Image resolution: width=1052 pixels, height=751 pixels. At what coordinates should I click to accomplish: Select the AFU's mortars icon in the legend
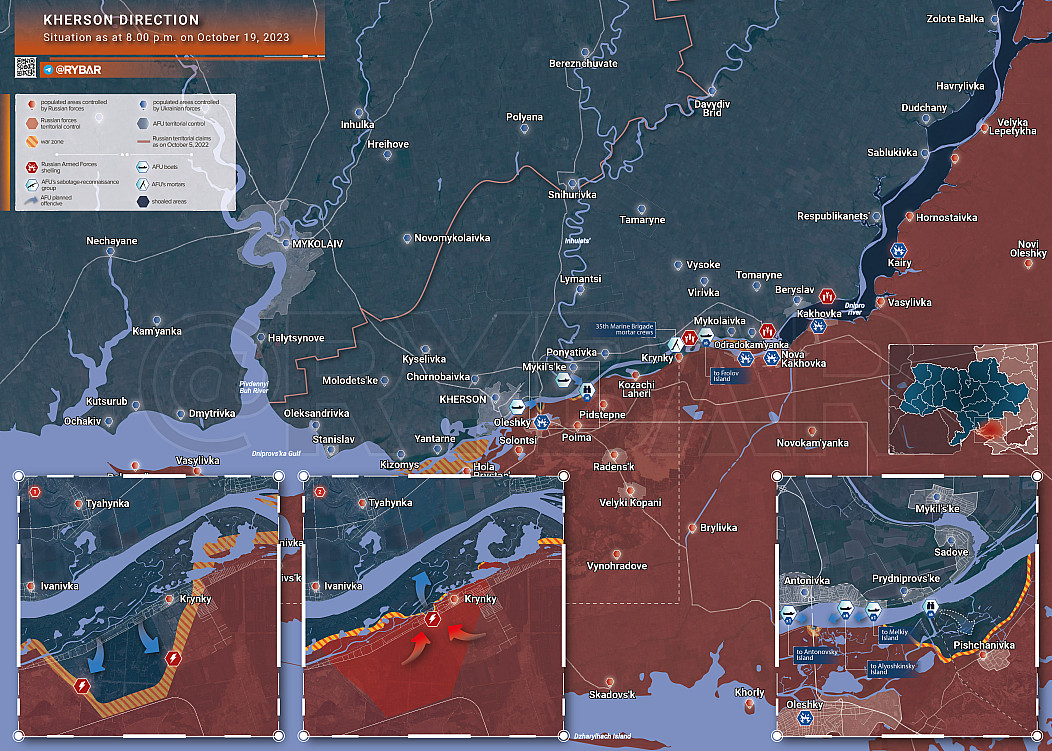(142, 184)
